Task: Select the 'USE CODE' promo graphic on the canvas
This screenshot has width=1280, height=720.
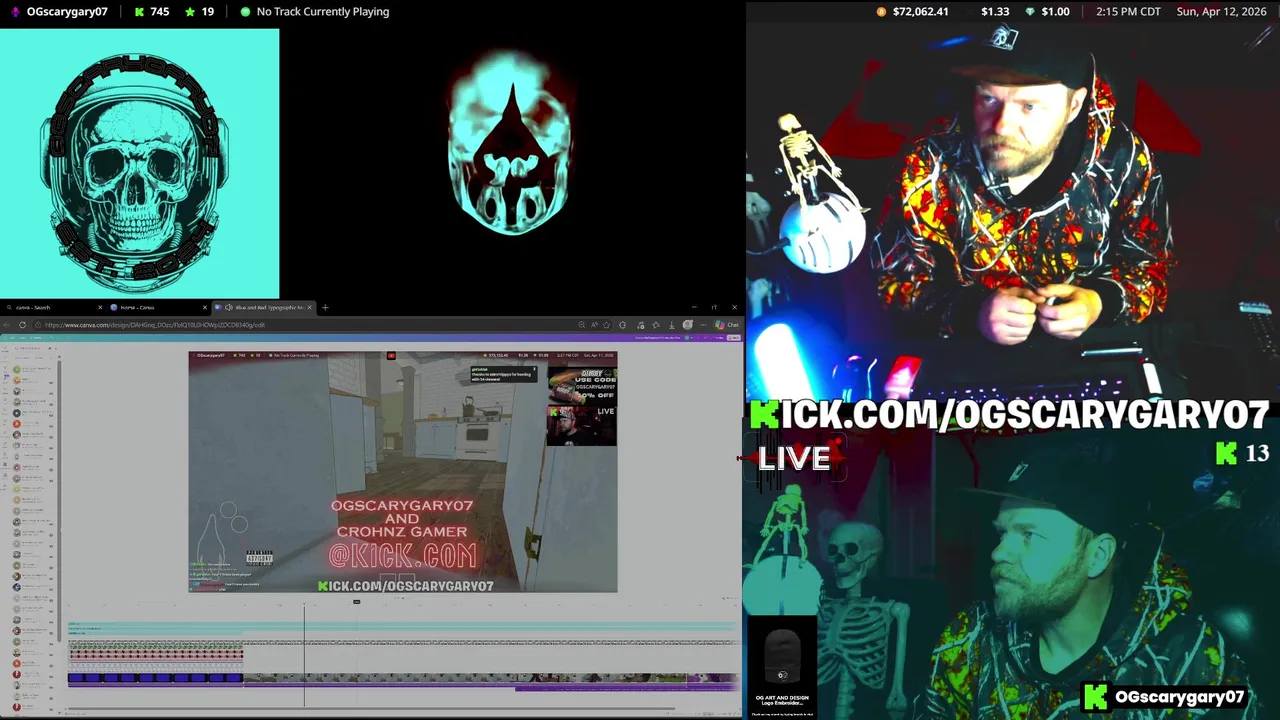Action: click(582, 385)
